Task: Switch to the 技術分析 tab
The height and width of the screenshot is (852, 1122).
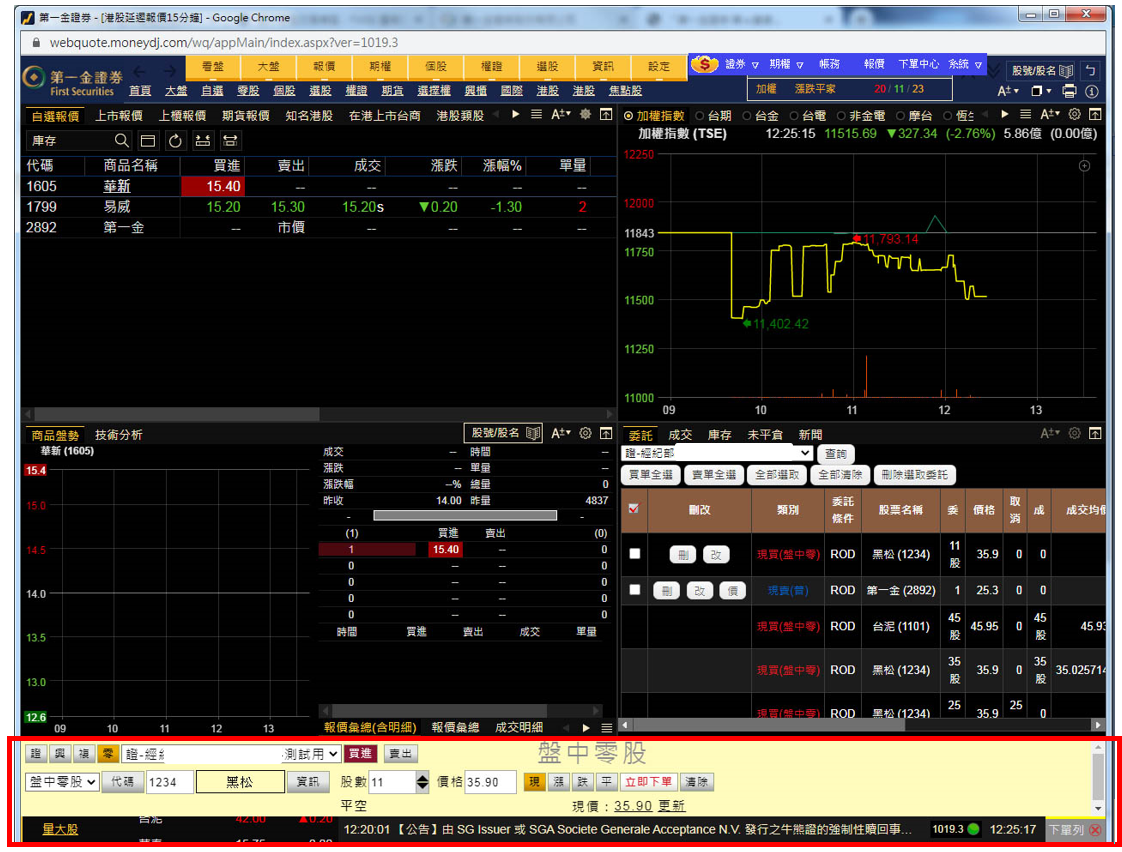Action: [x=119, y=435]
